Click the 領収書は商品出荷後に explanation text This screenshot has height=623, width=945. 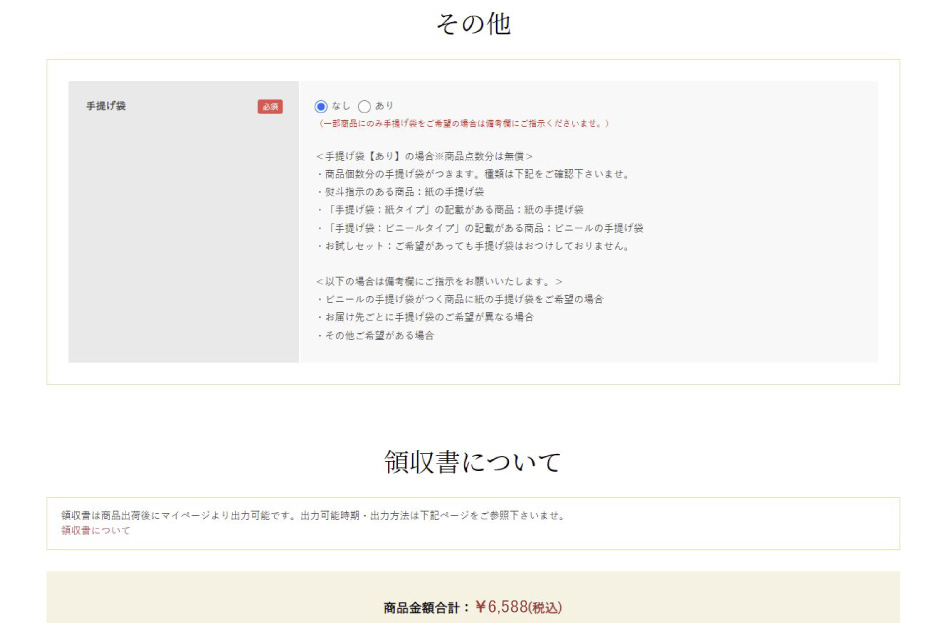pyautogui.click(x=313, y=516)
